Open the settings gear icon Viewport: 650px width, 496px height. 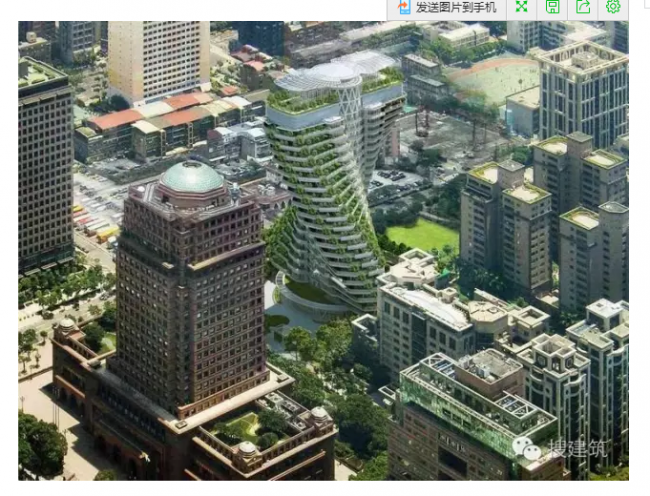pos(613,7)
